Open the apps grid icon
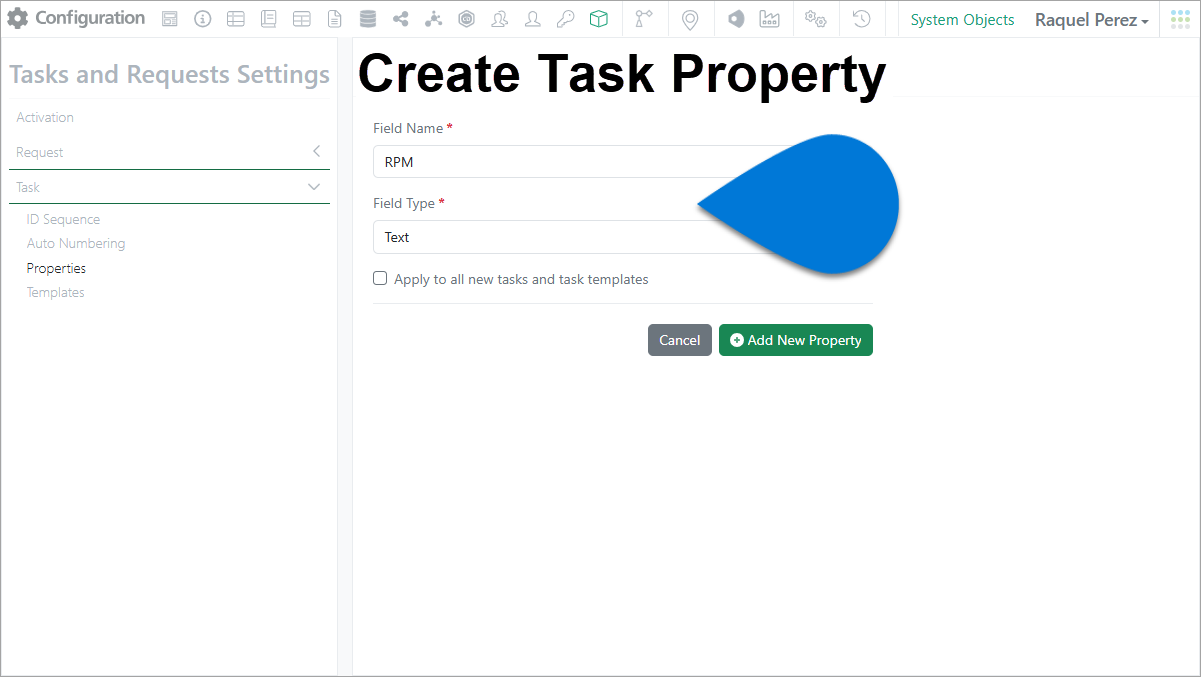The height and width of the screenshot is (677, 1201). (1180, 19)
